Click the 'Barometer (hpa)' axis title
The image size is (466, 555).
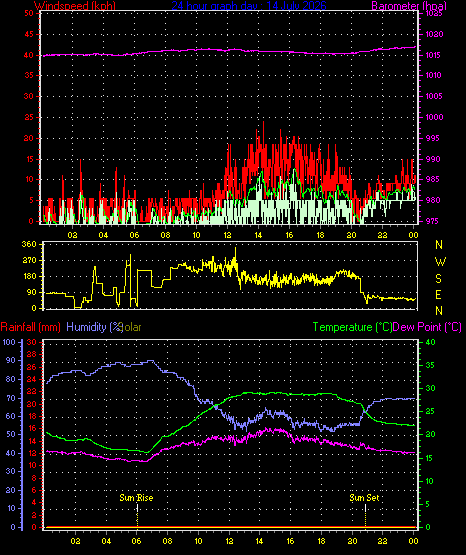(x=409, y=6)
